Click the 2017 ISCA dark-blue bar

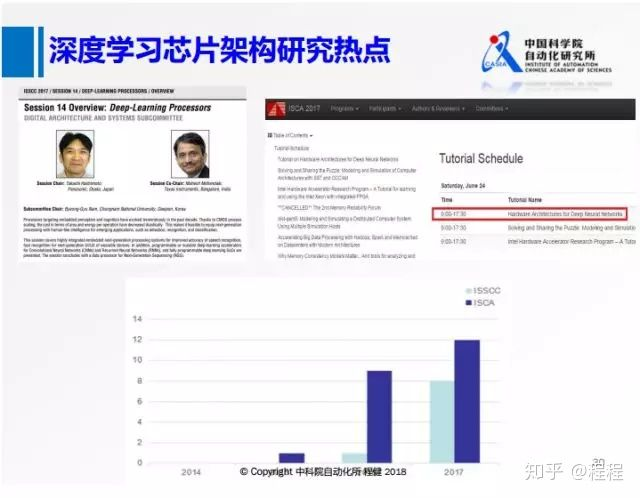467,401
